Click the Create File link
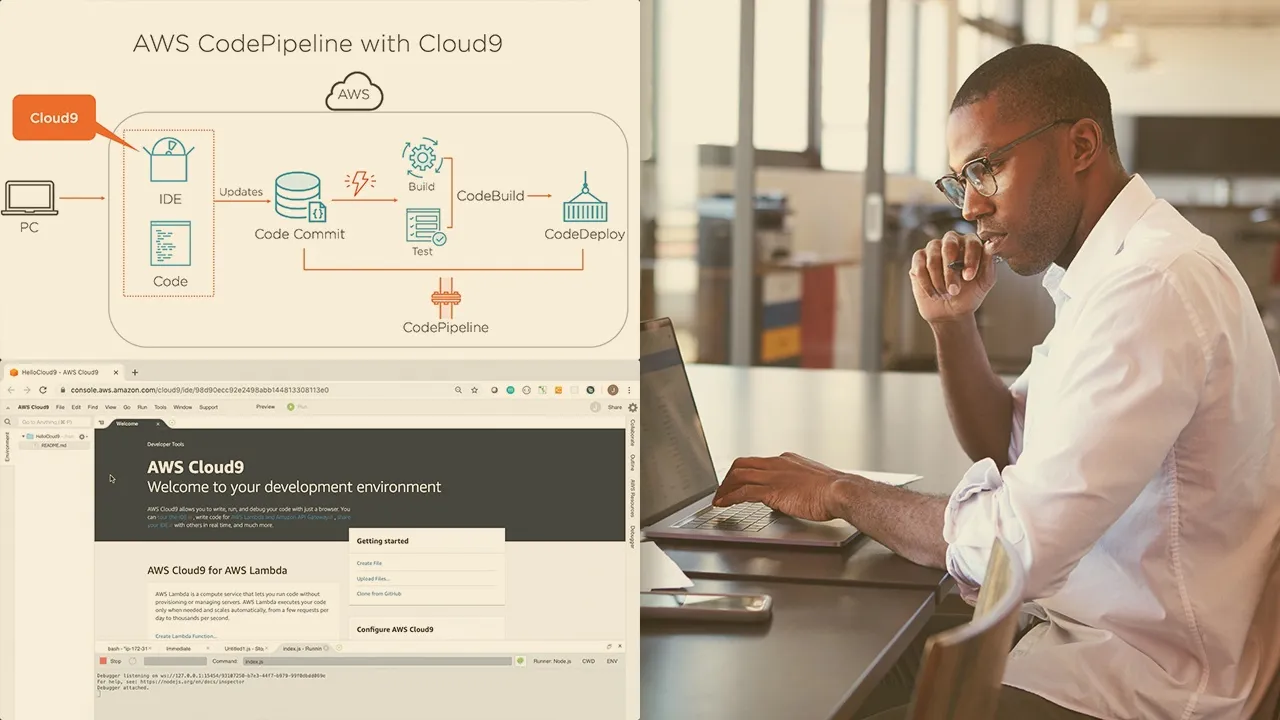The height and width of the screenshot is (720, 1280). (369, 563)
